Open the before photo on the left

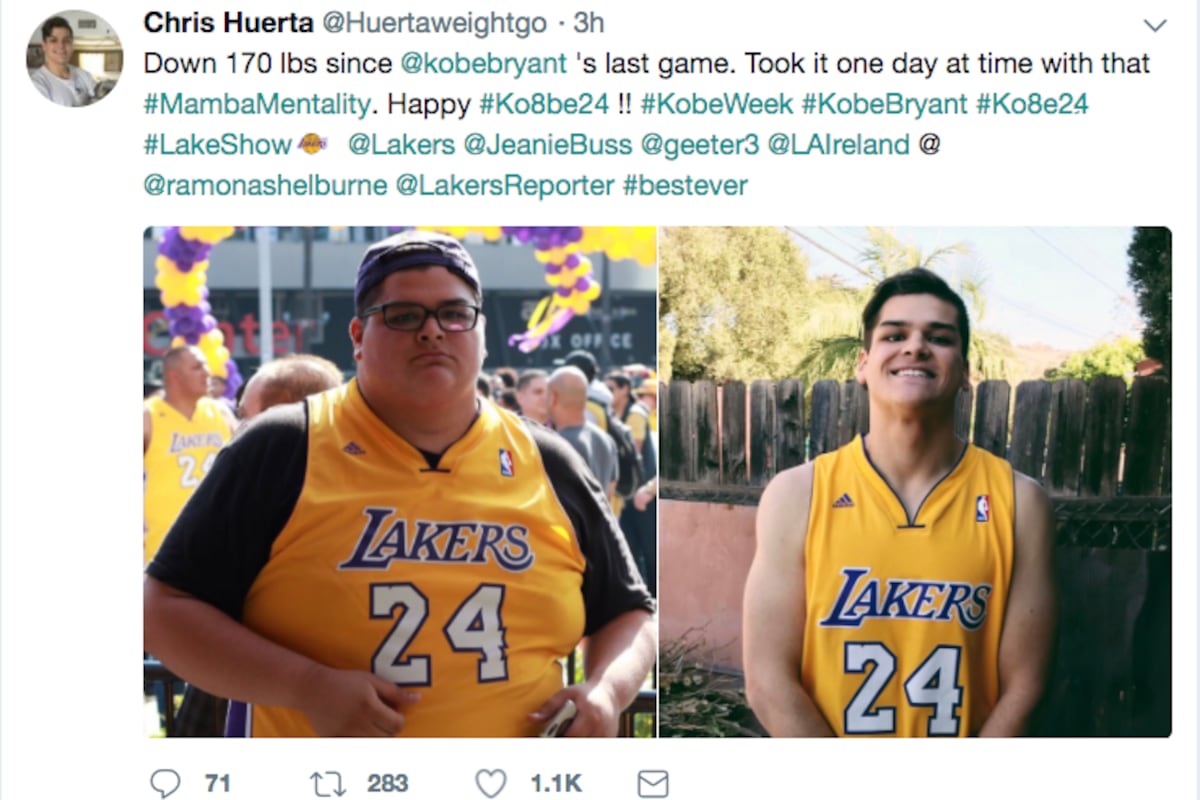coord(400,482)
